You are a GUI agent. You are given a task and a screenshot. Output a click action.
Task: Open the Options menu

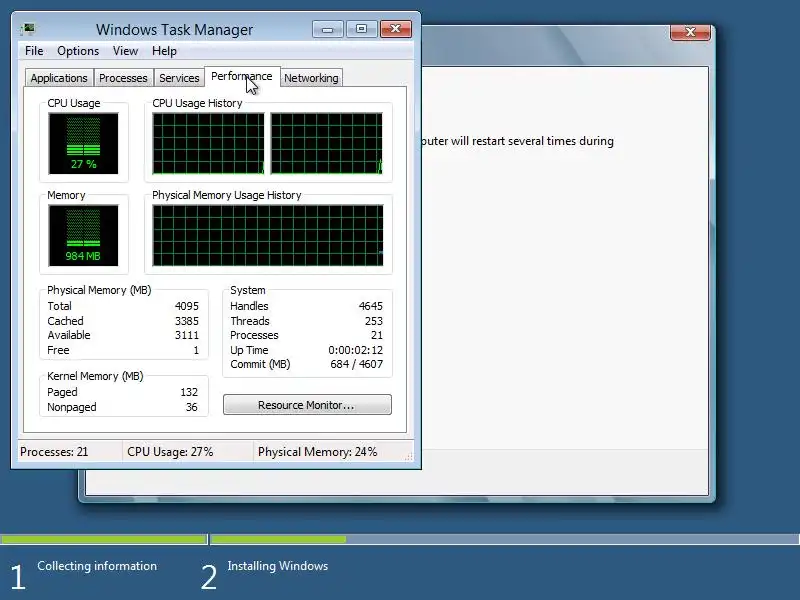[x=78, y=51]
